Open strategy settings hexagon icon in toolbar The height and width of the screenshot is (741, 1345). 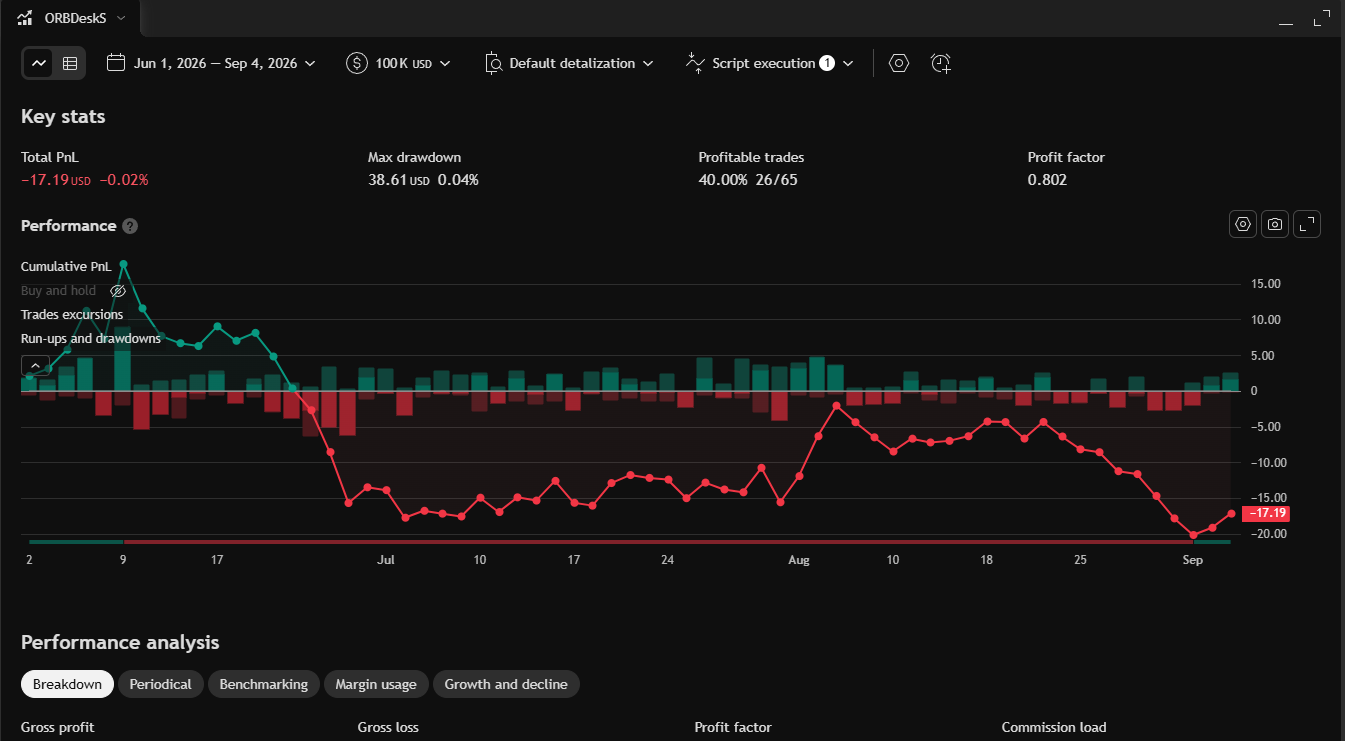[x=899, y=63]
